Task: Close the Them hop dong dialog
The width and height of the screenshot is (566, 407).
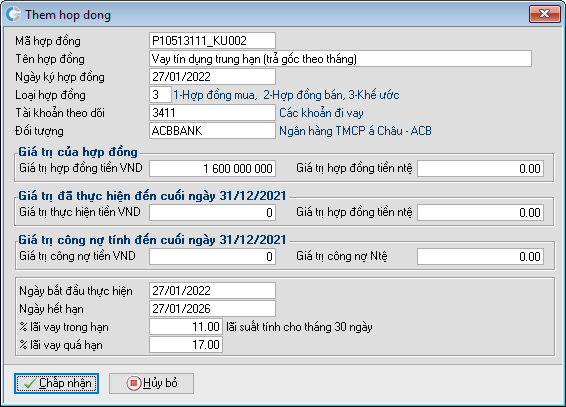Action: tap(544, 14)
